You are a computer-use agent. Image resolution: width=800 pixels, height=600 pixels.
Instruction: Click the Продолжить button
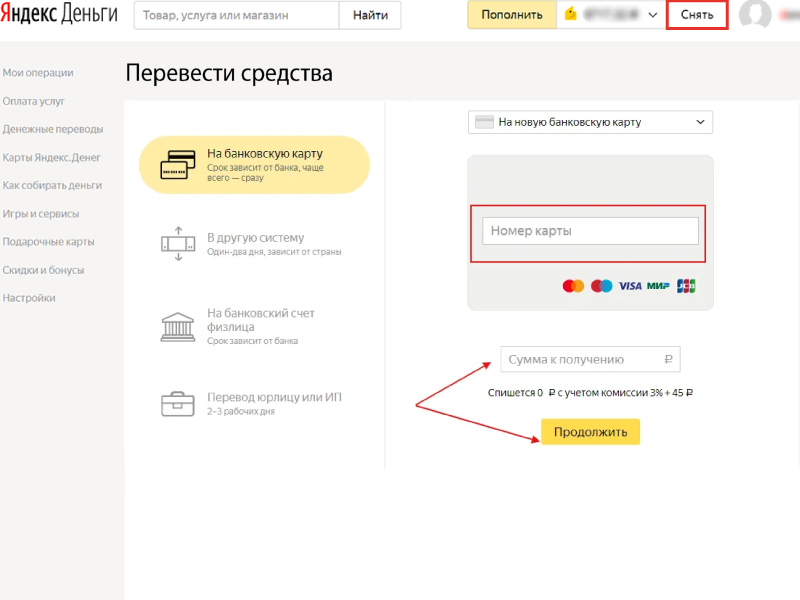click(x=589, y=431)
